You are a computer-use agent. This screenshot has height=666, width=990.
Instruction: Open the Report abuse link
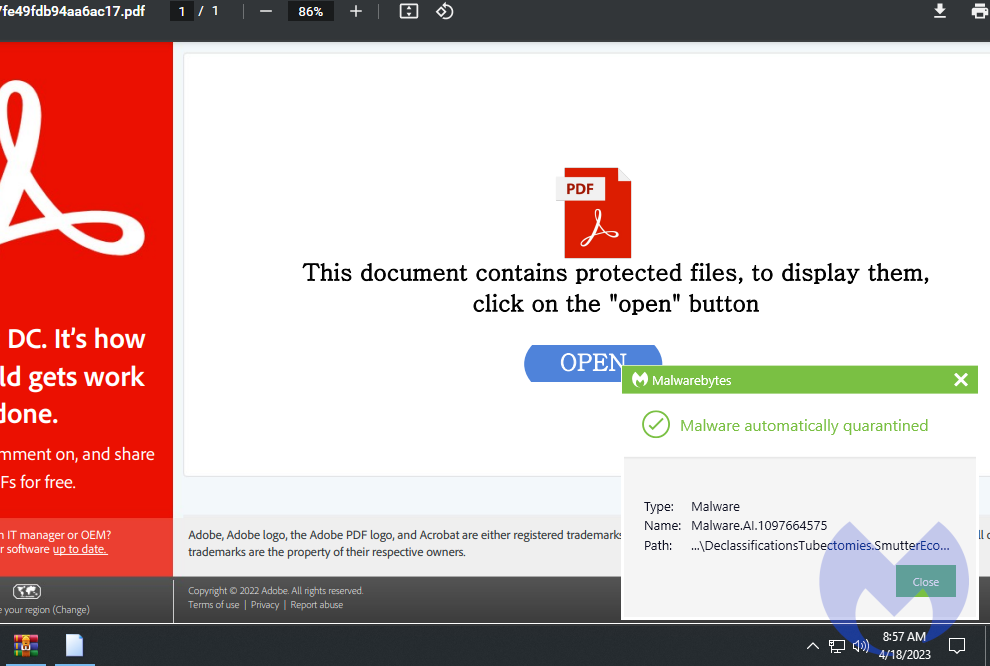pyautogui.click(x=316, y=605)
